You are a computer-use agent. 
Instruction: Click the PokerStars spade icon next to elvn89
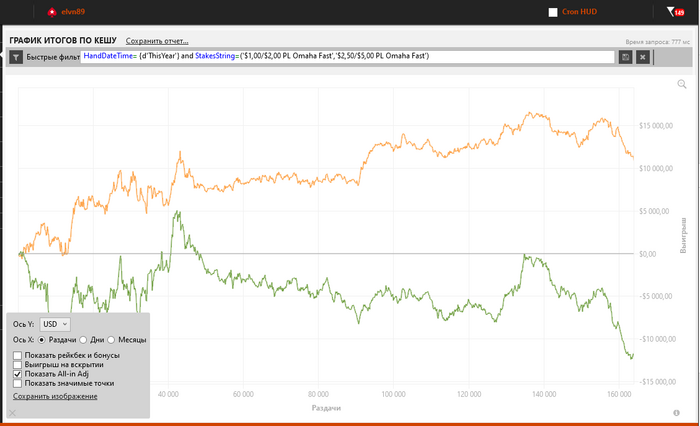(52, 12)
